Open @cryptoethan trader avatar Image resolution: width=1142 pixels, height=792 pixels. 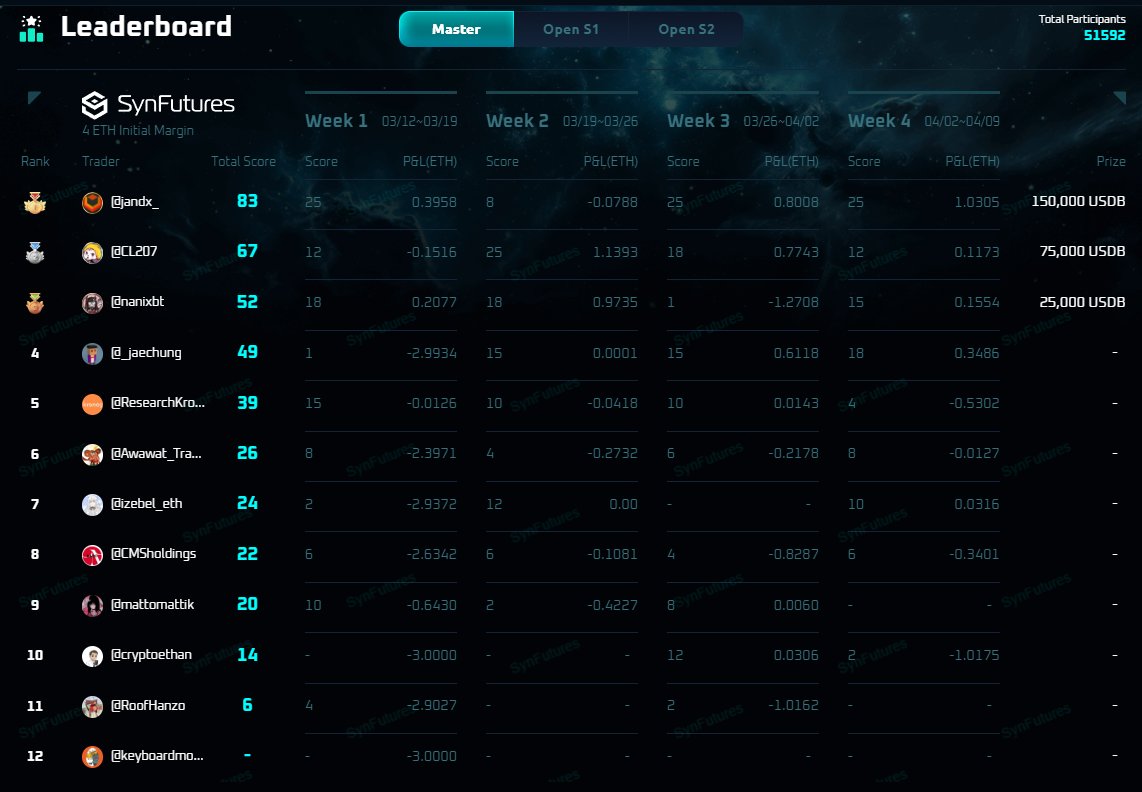pos(92,656)
